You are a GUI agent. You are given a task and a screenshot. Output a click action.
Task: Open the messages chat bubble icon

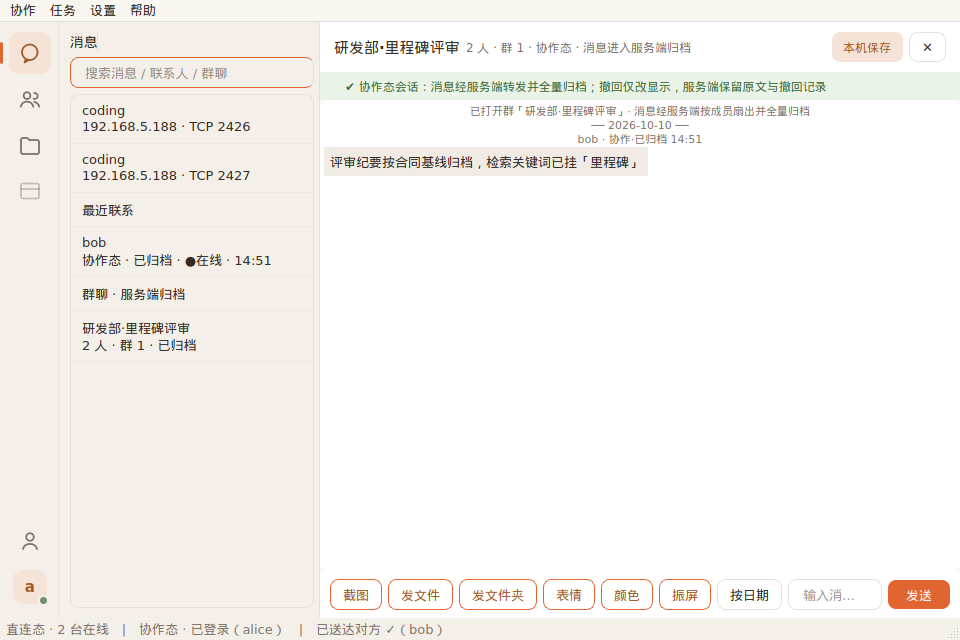click(29, 53)
